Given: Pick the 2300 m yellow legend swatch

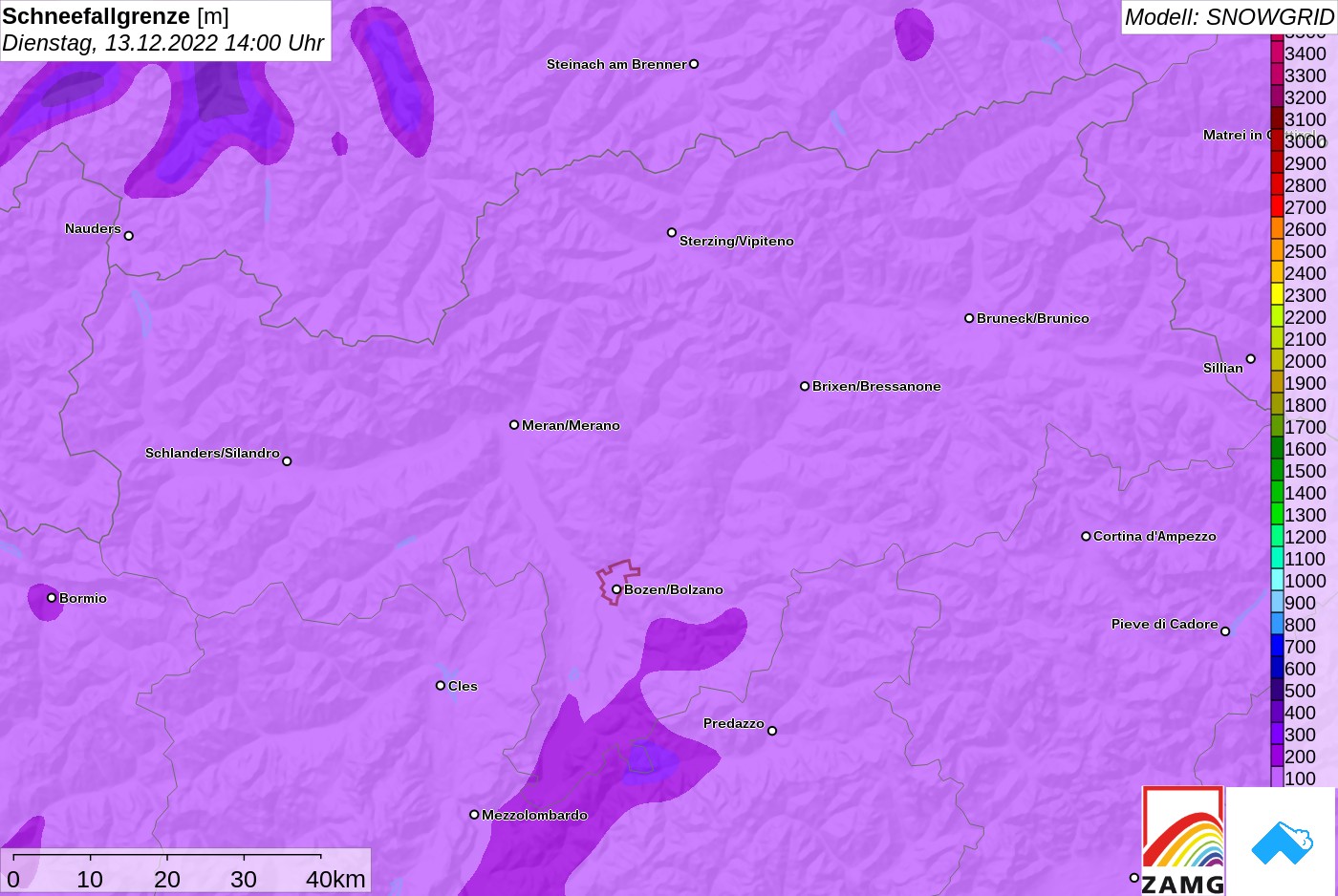Looking at the screenshot, I should [1277, 295].
